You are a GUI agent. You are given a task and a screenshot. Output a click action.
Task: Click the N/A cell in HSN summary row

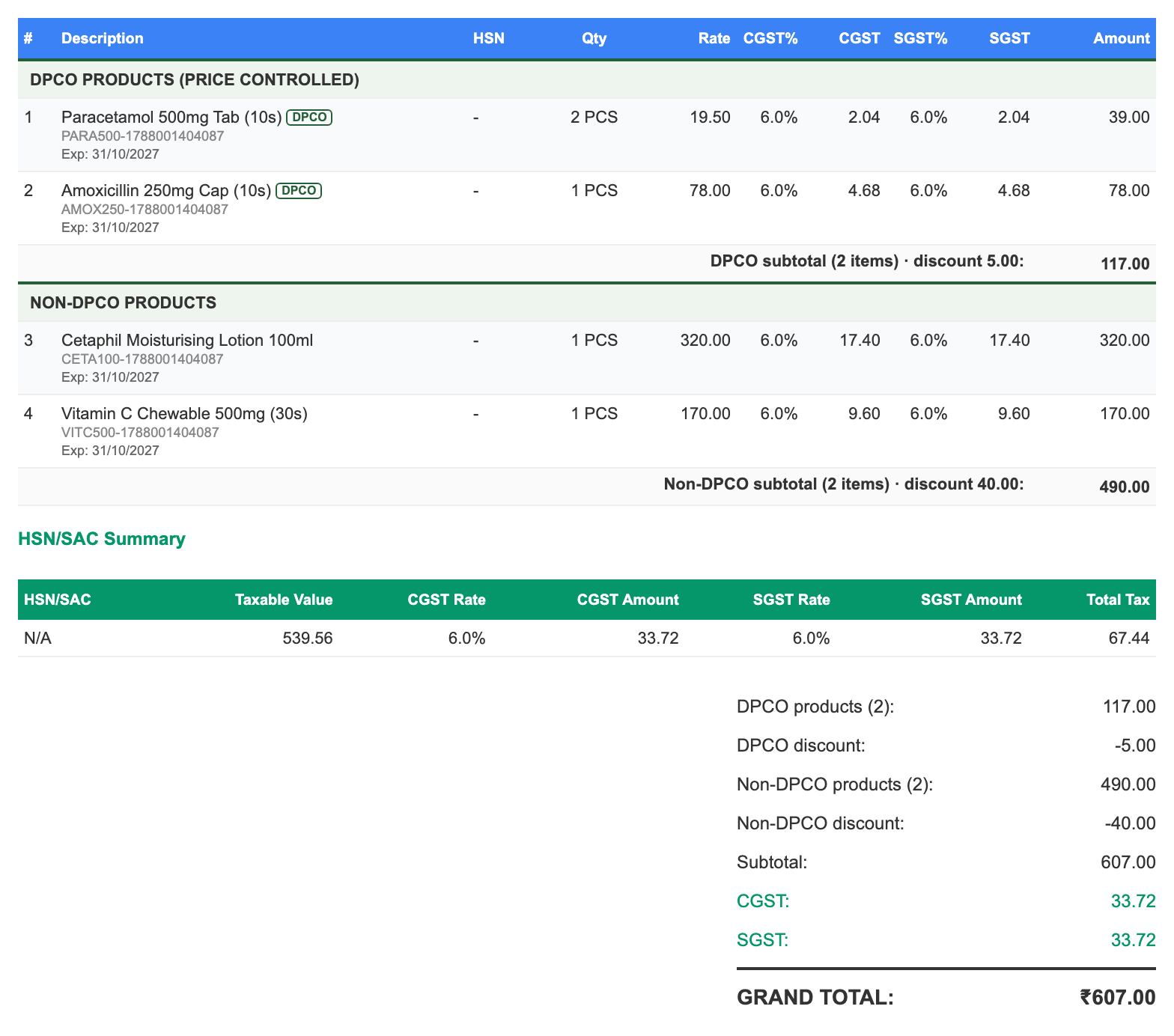[x=36, y=639]
